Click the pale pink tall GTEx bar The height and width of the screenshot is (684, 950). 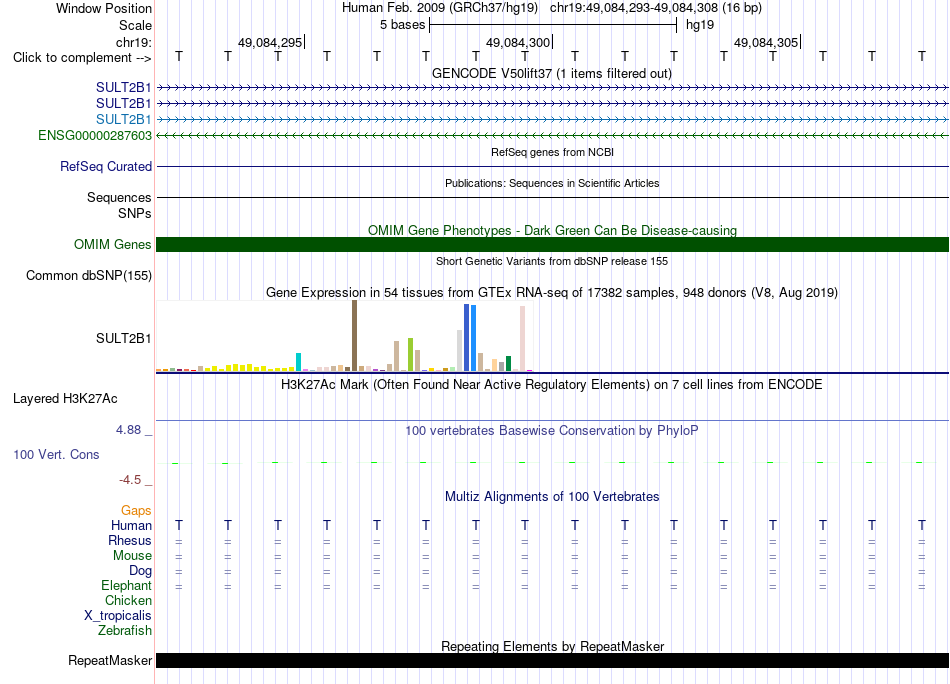[522, 338]
